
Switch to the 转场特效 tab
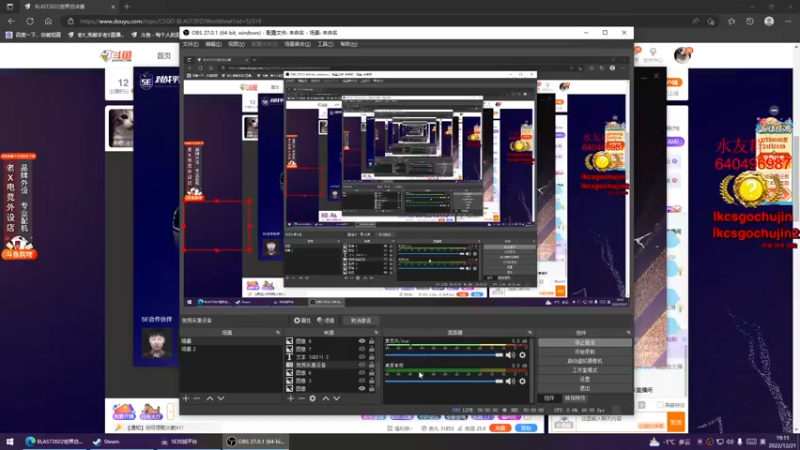tap(575, 398)
